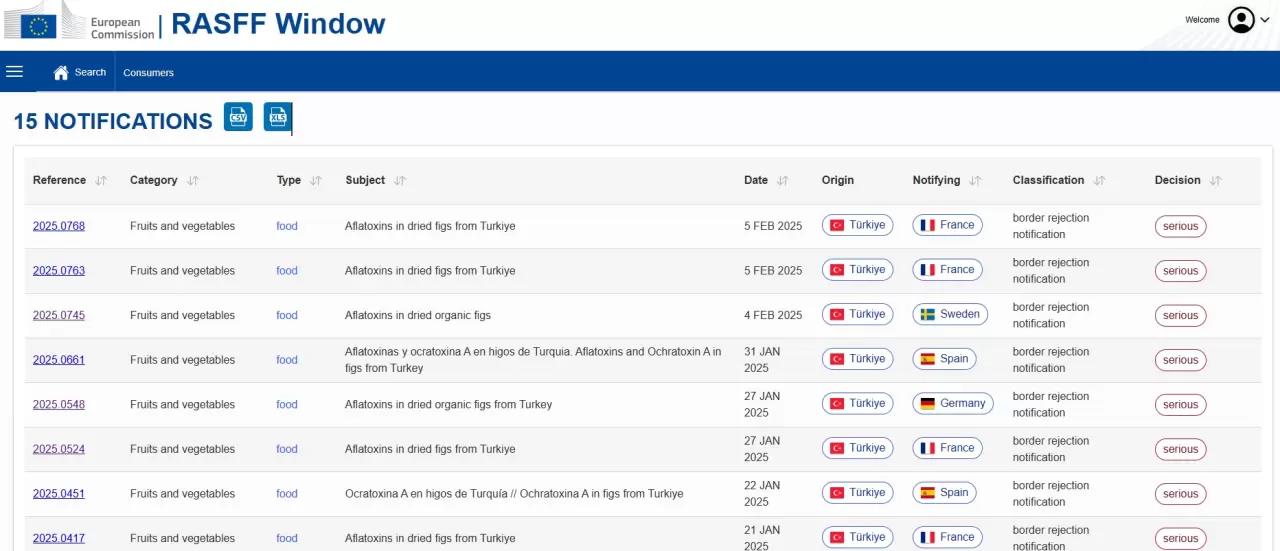Open notification 2025.0768
1280x551 pixels.
[59, 226]
